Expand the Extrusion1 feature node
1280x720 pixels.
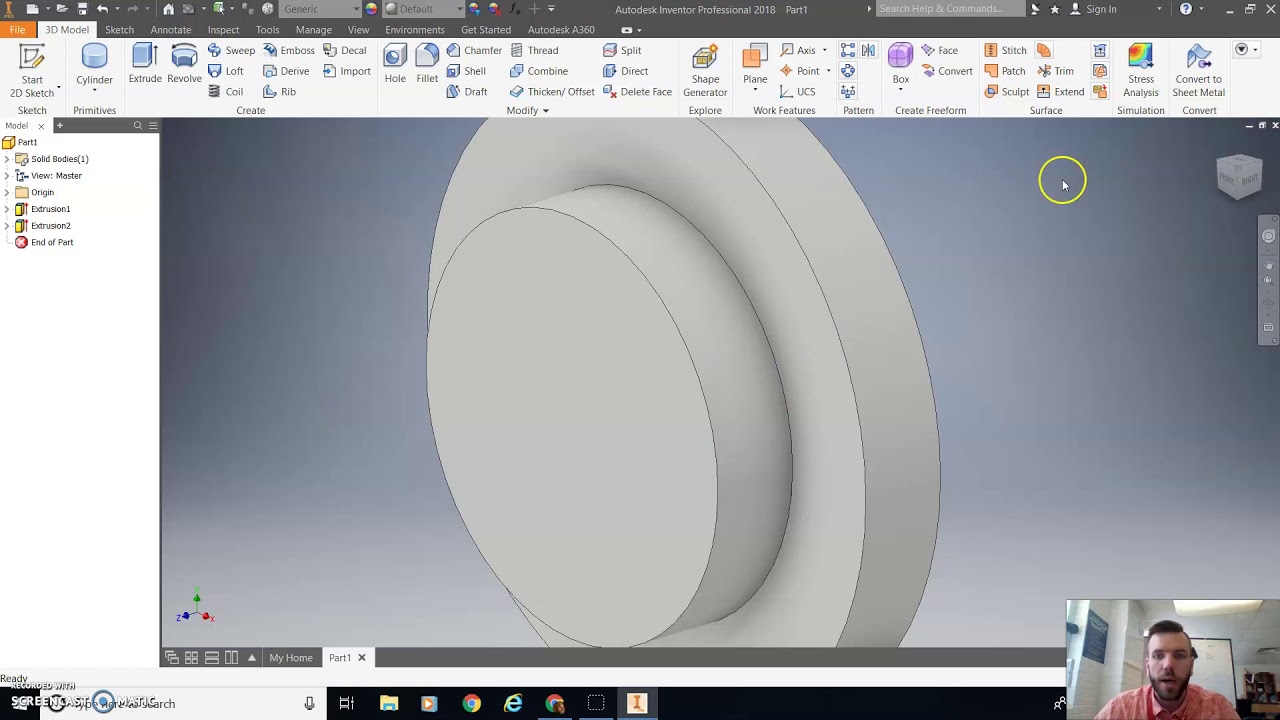pos(7,209)
